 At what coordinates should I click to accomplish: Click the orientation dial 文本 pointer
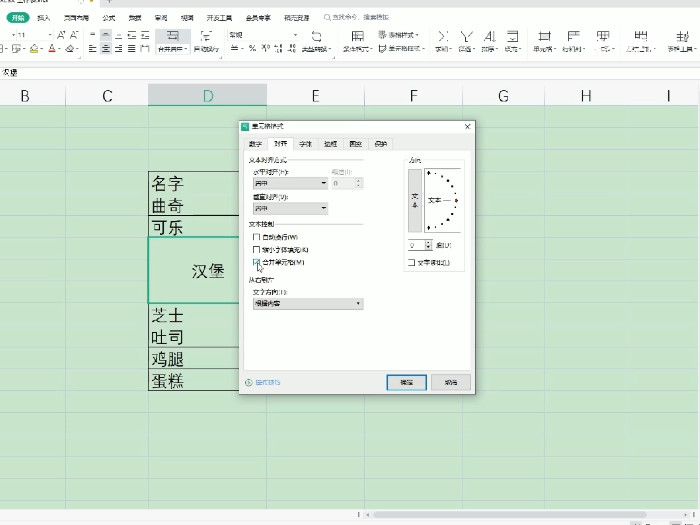pos(443,200)
